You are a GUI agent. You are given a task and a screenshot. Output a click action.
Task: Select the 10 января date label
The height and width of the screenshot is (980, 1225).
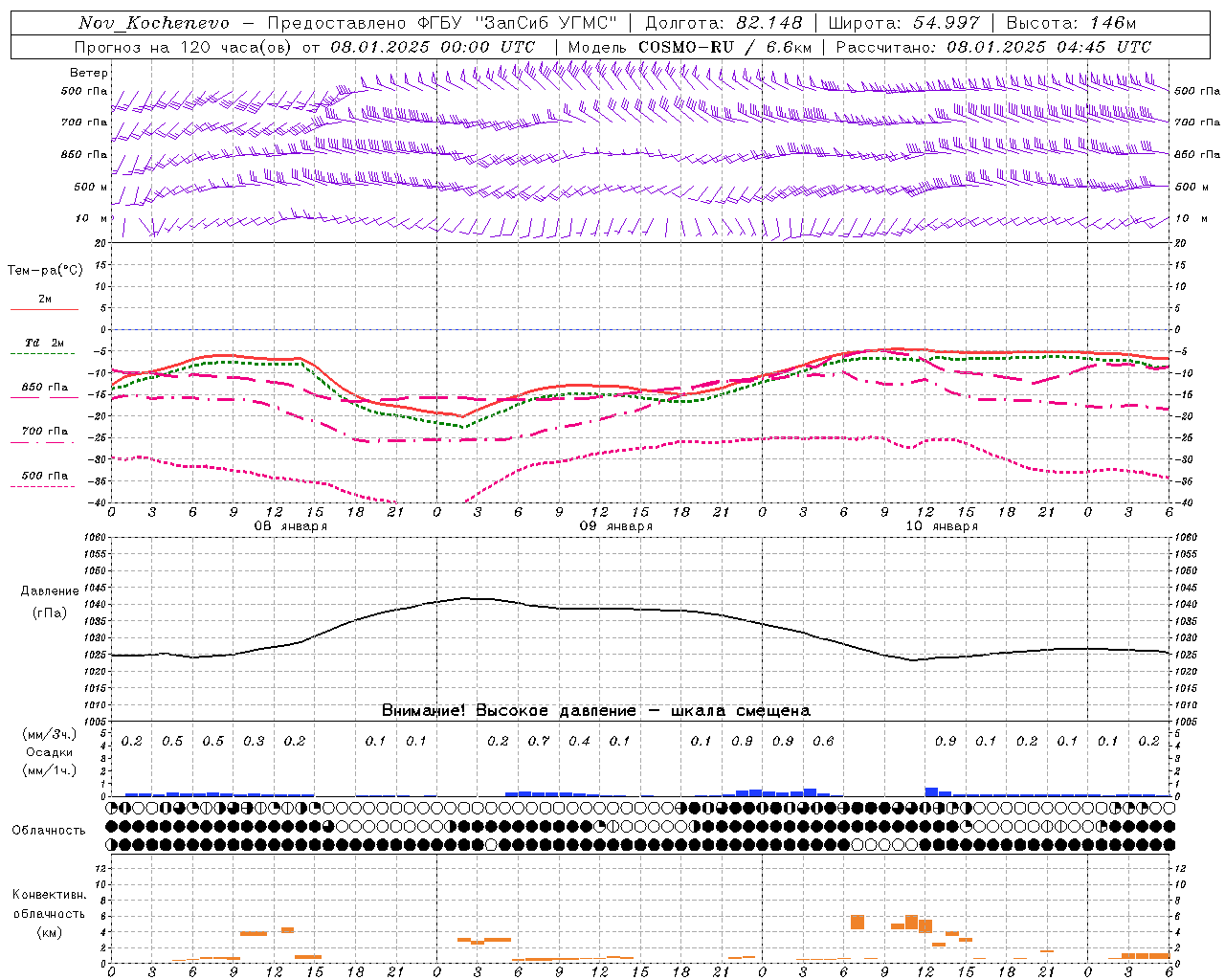(x=942, y=525)
